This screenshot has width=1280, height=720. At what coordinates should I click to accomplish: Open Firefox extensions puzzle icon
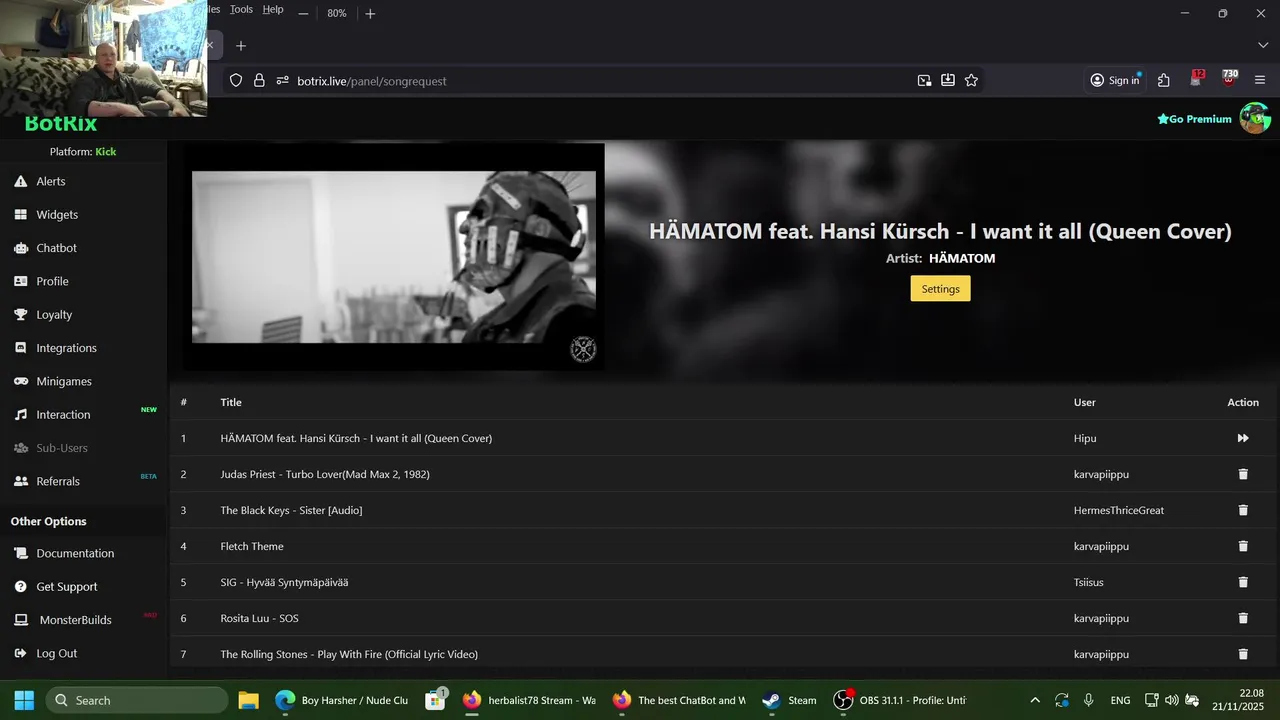[1164, 81]
